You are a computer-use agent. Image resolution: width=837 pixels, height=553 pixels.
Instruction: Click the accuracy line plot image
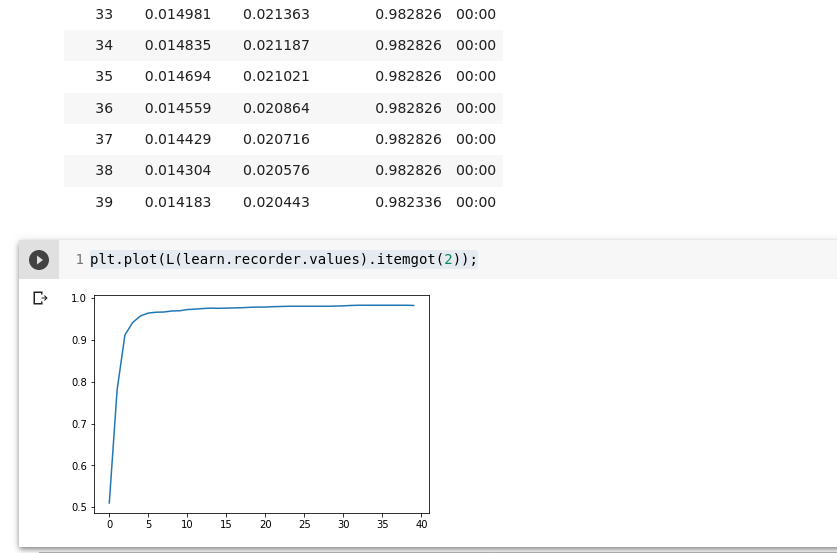(260, 405)
